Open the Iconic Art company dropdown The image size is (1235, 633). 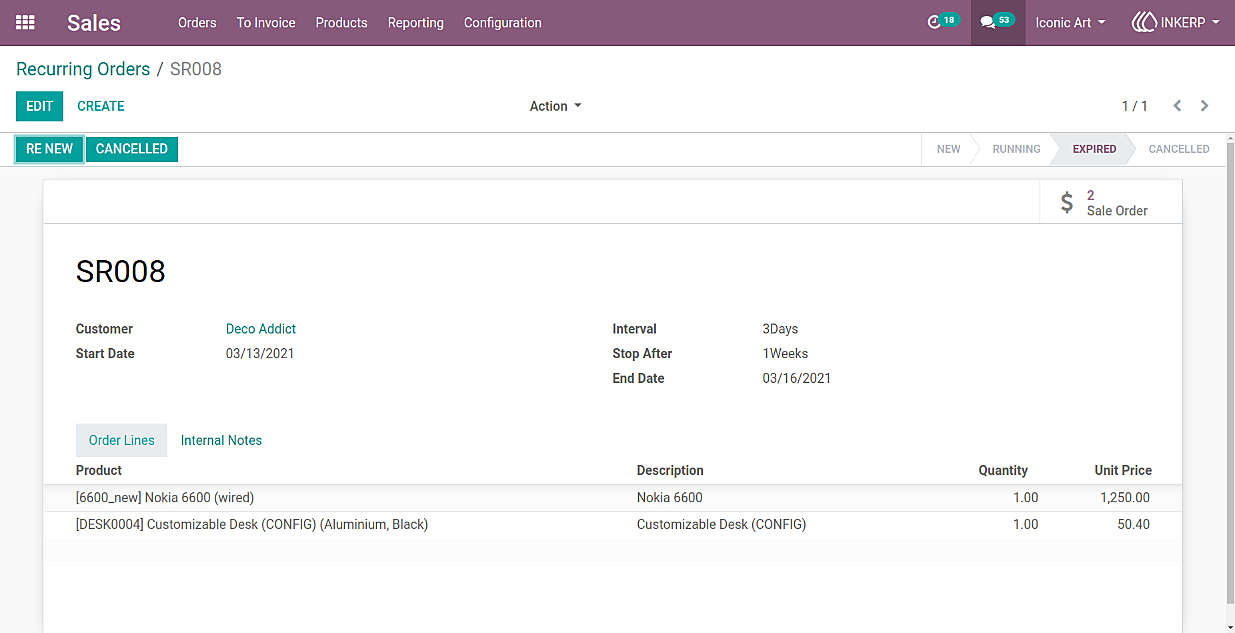pos(1071,22)
